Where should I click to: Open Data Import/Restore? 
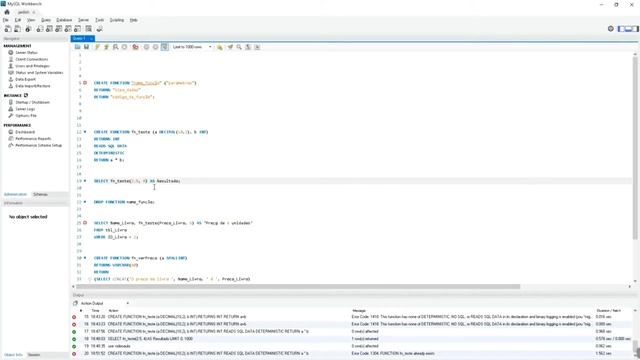click(33, 86)
